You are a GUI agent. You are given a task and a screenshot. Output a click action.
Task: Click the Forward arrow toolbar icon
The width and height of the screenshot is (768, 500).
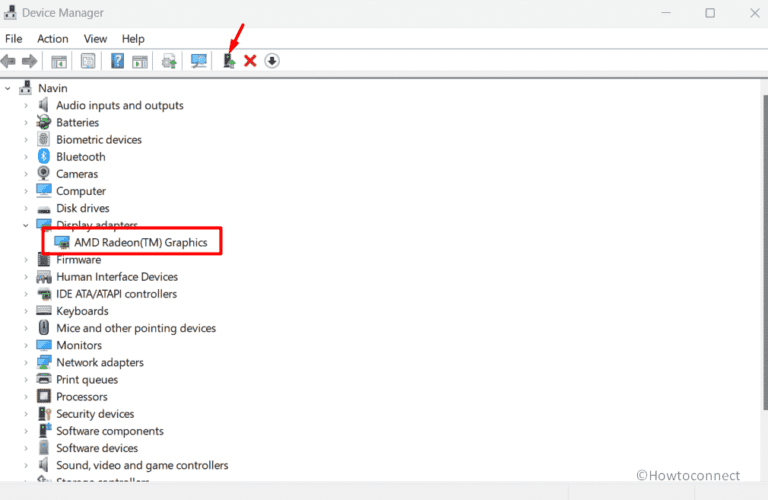(x=29, y=61)
